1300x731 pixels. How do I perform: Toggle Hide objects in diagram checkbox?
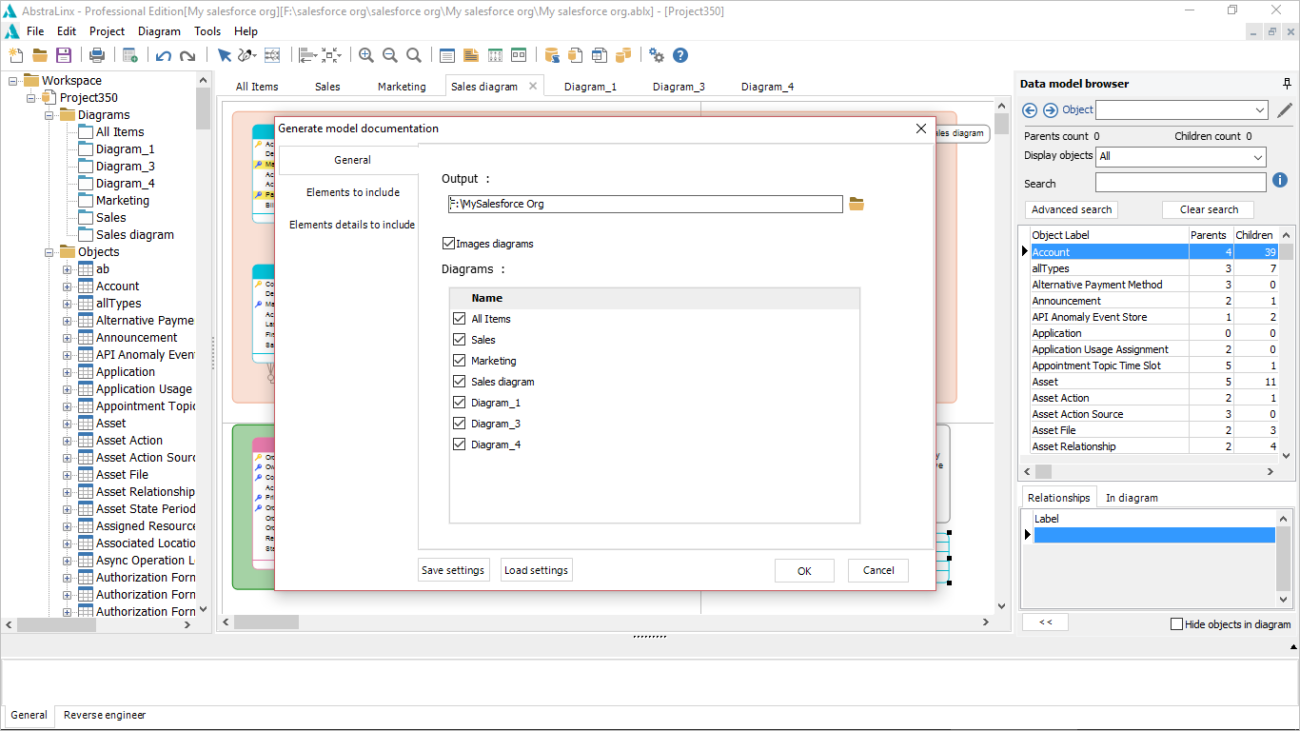[x=1176, y=624]
